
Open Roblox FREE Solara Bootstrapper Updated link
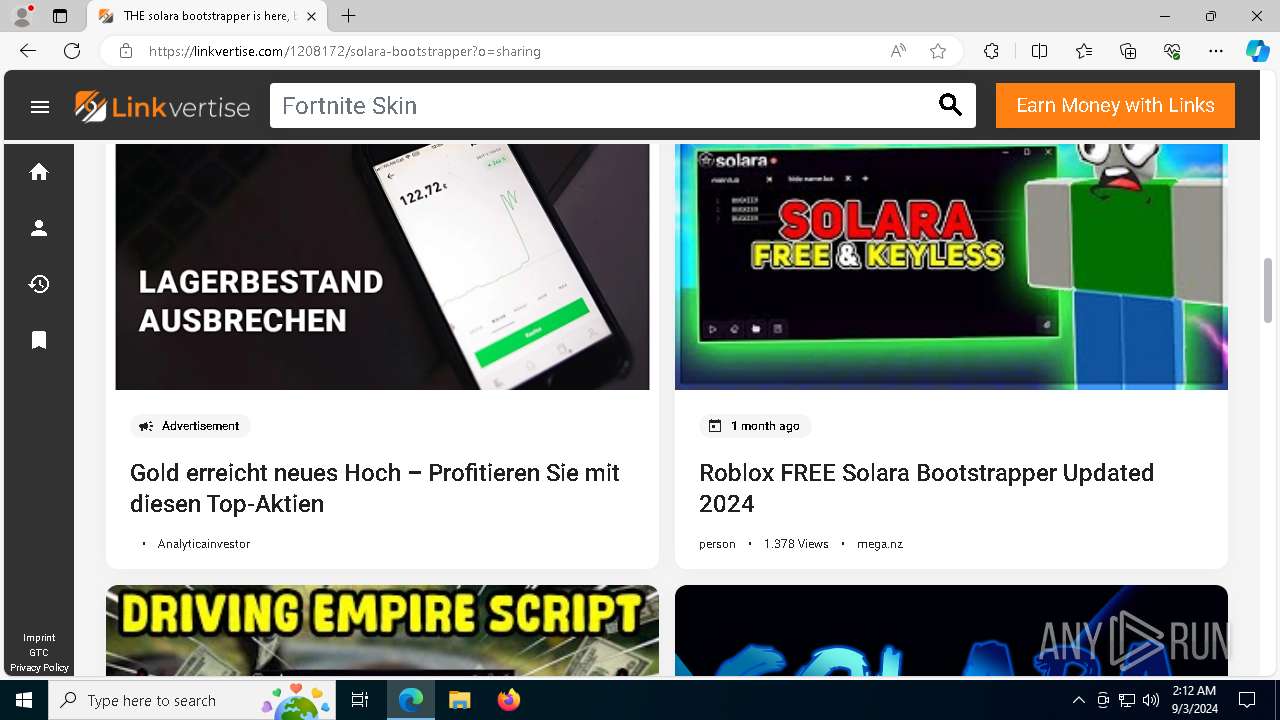[x=926, y=488]
